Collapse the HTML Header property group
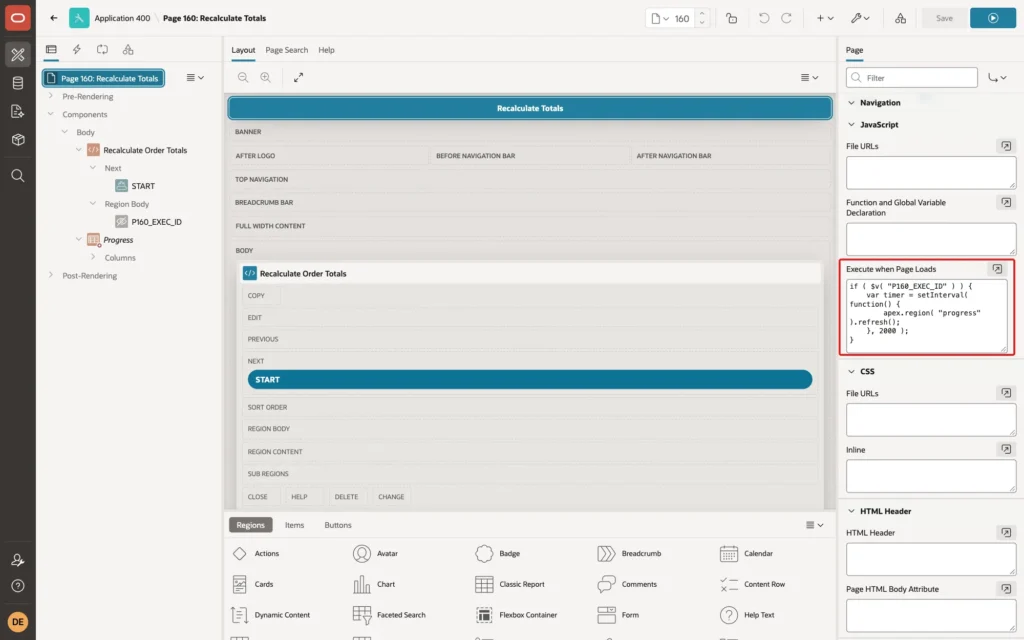Viewport: 1024px width, 640px height. click(x=851, y=511)
